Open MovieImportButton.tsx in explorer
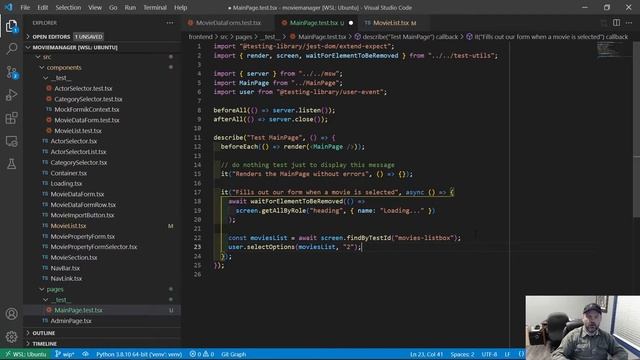 pyautogui.click(x=82, y=216)
